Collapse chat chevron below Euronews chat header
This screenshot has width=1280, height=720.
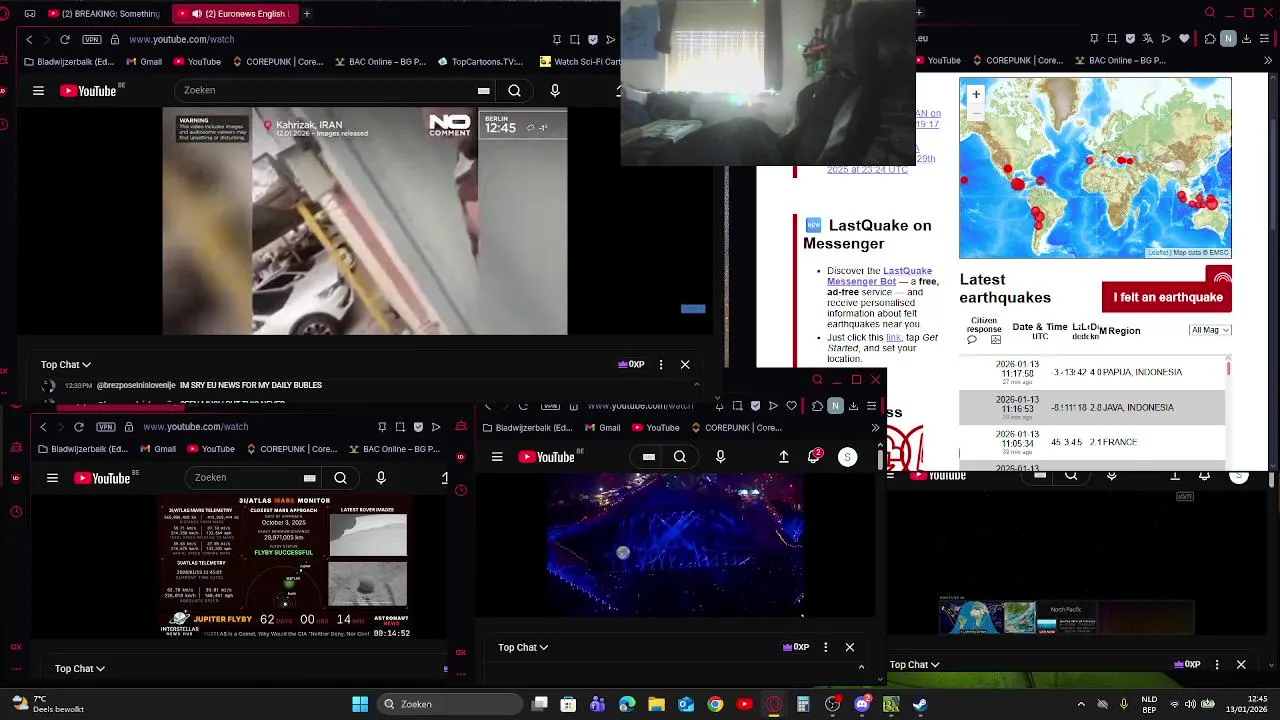click(697, 385)
